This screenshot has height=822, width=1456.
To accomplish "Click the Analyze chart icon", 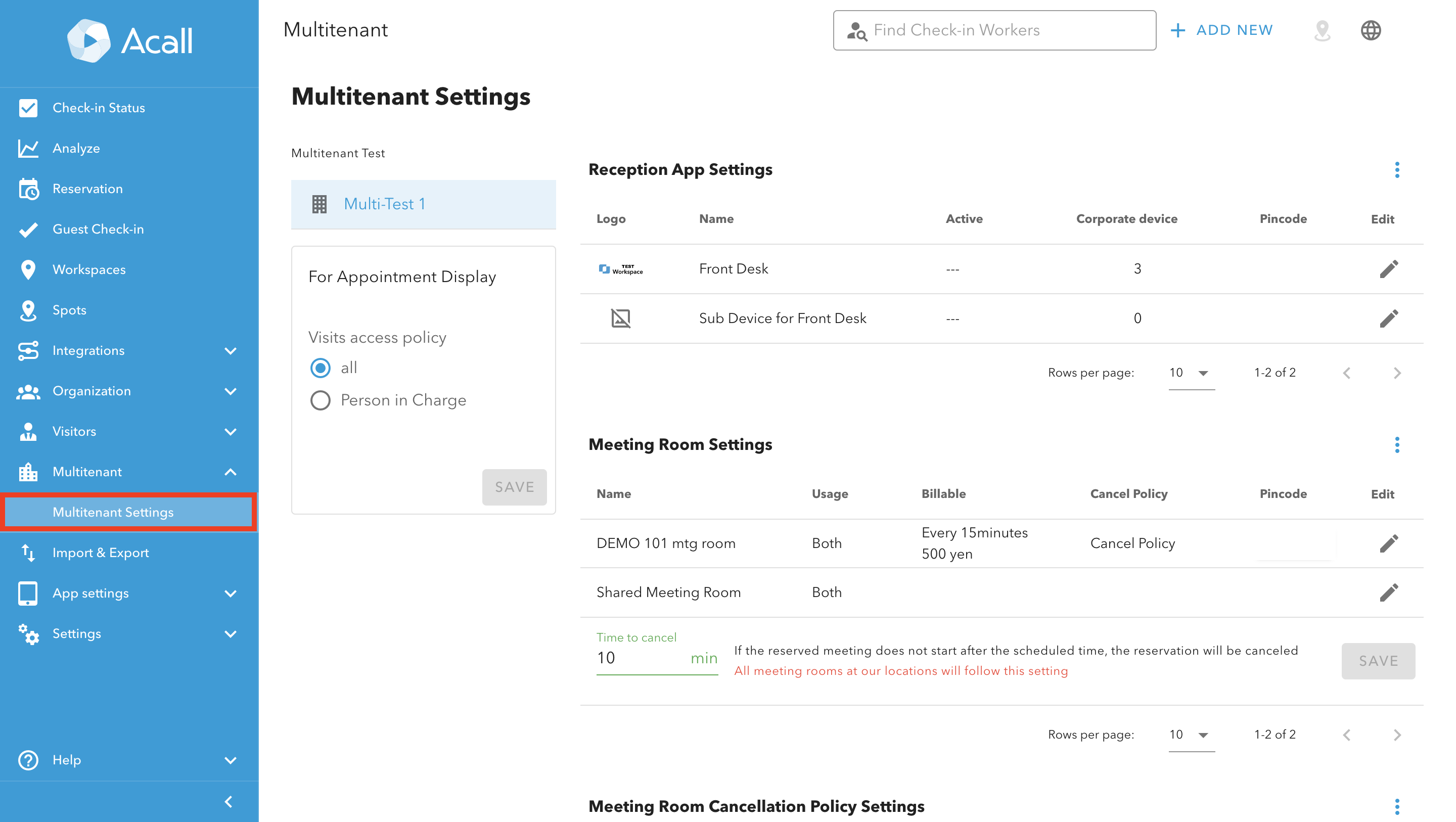I will [28, 148].
